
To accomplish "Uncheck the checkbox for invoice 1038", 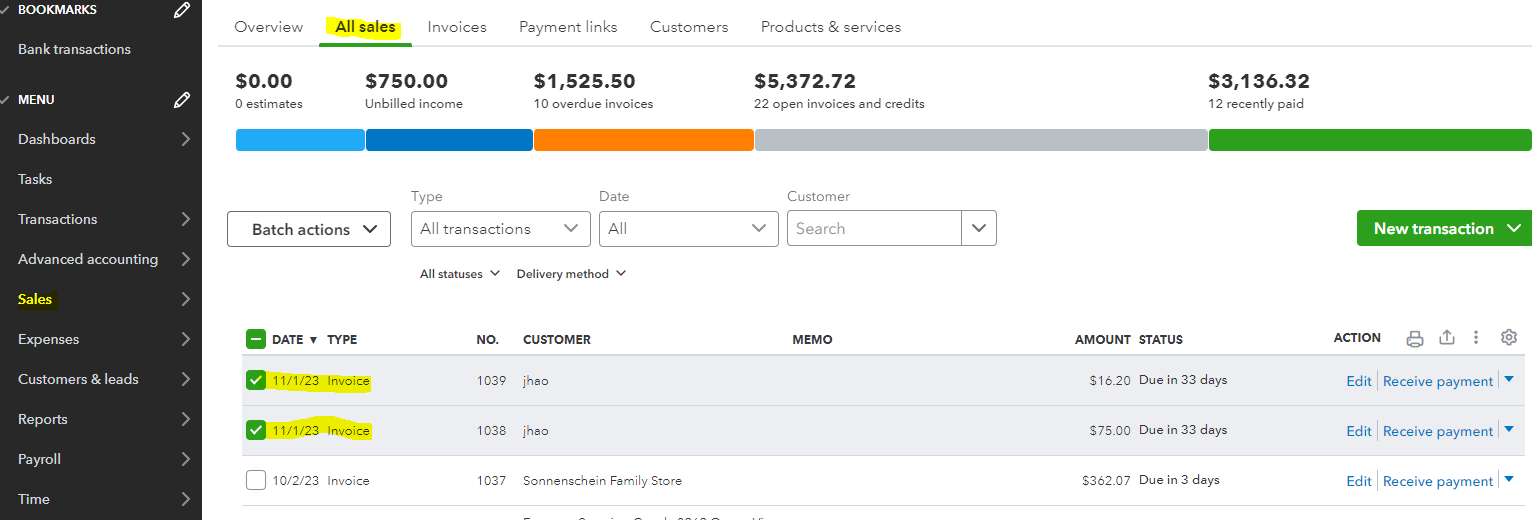I will [256, 430].
